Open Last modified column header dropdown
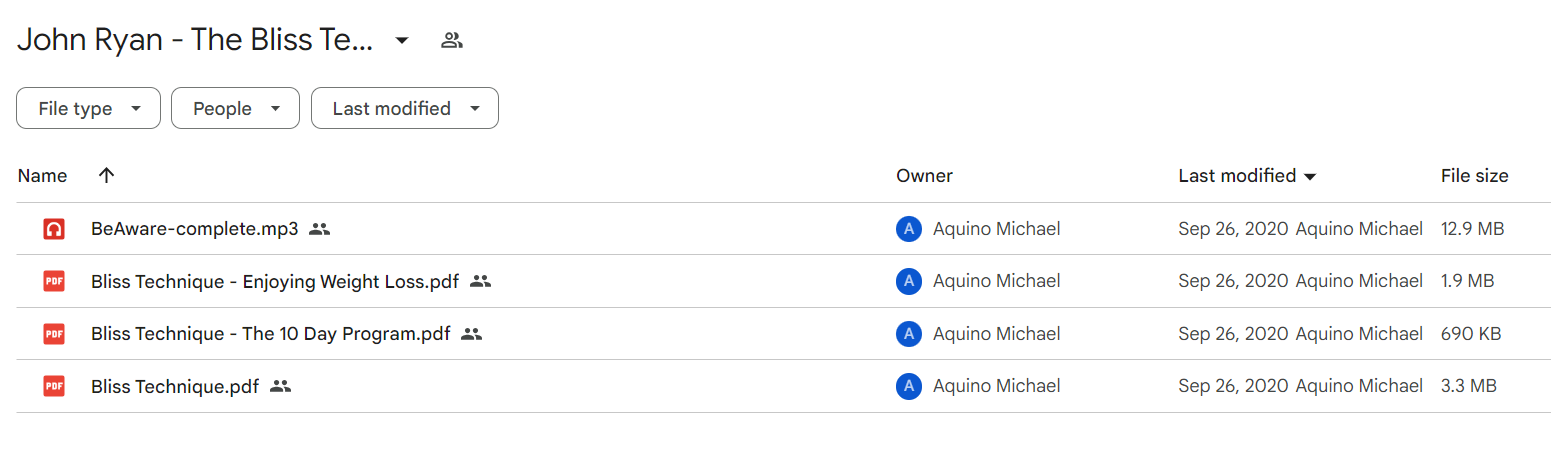The image size is (1551, 464). [1247, 176]
